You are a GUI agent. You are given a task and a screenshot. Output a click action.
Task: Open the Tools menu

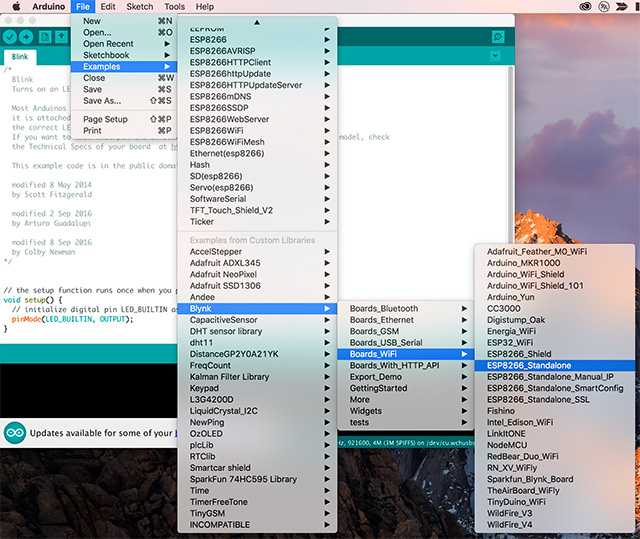174,7
